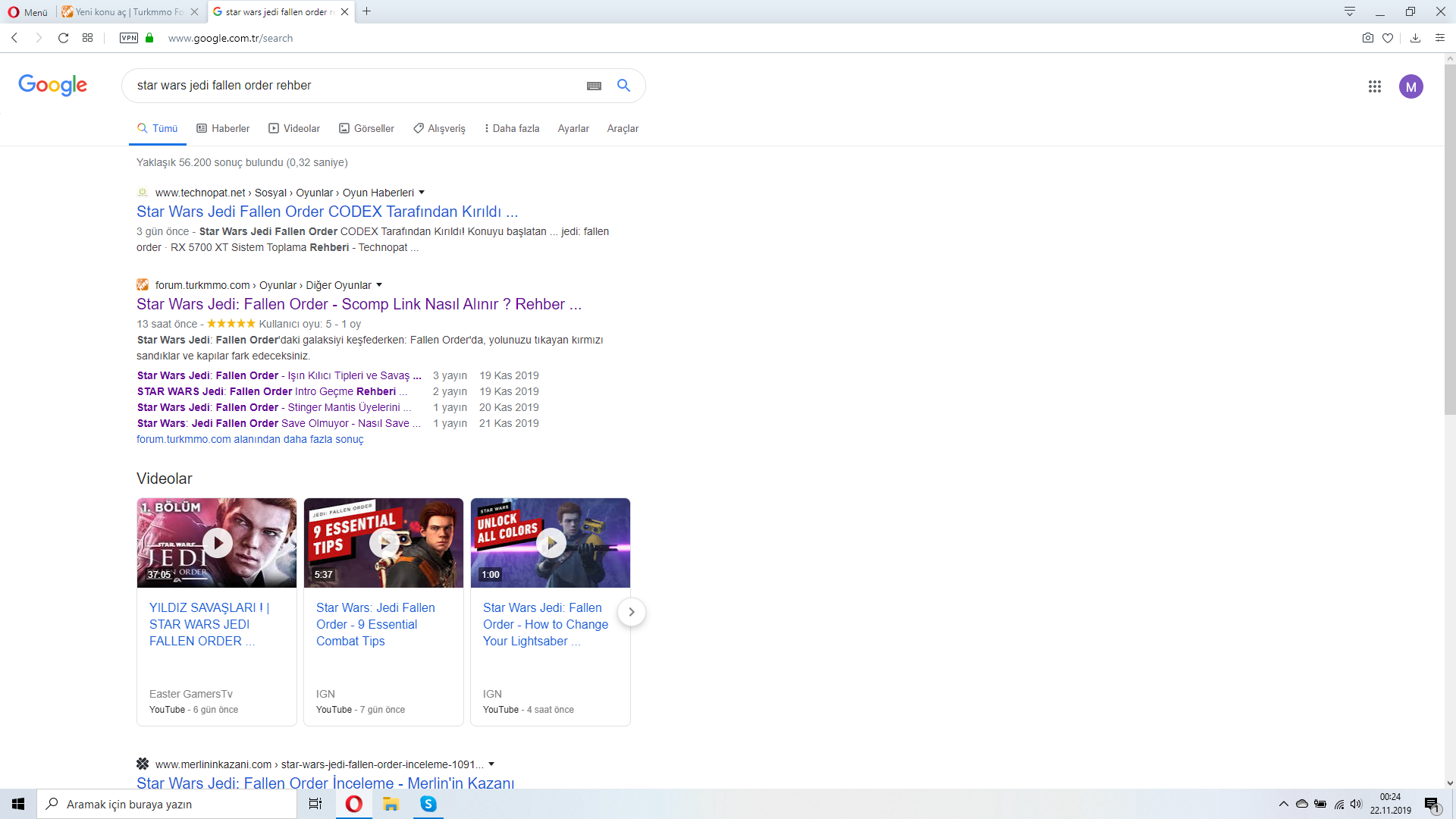1456x819 pixels.
Task: Open the Araçlar options
Action: [x=623, y=129]
